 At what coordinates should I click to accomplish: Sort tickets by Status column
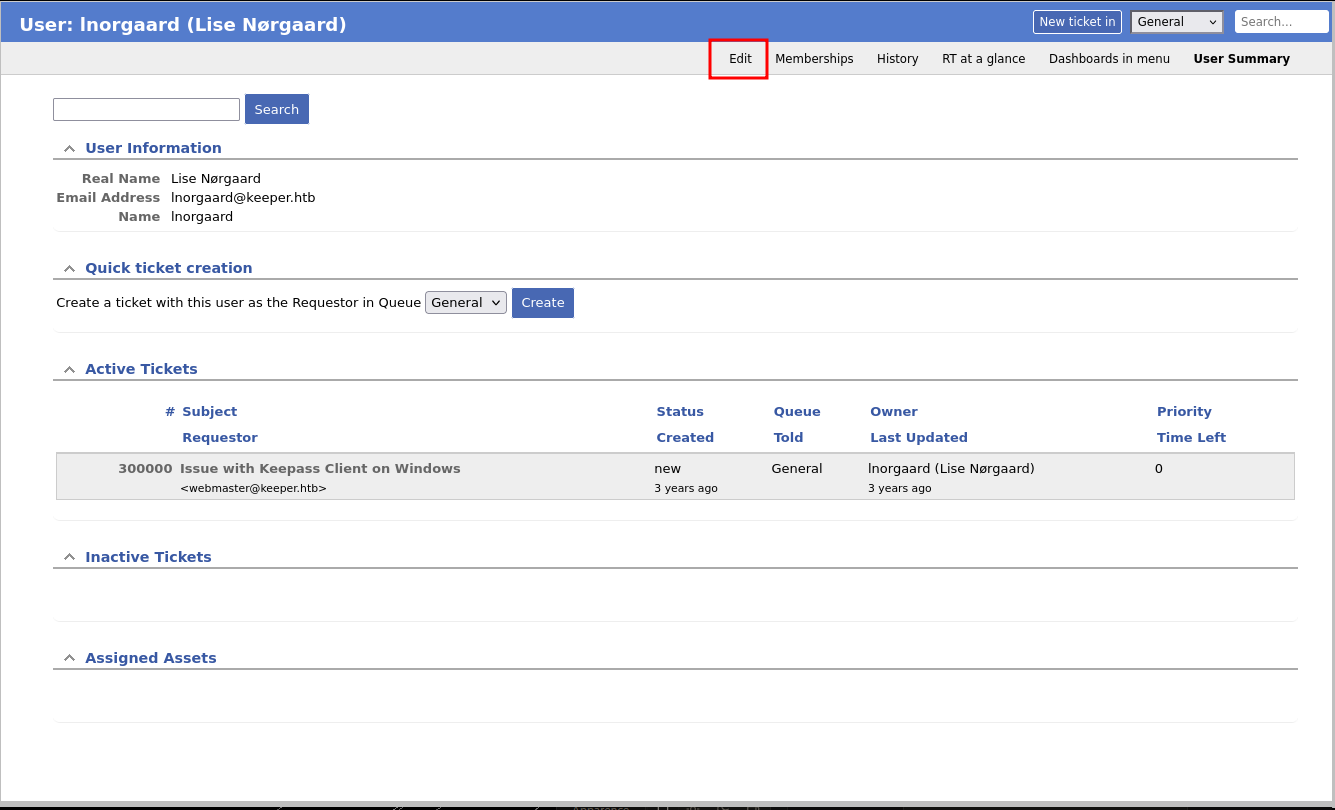click(680, 412)
